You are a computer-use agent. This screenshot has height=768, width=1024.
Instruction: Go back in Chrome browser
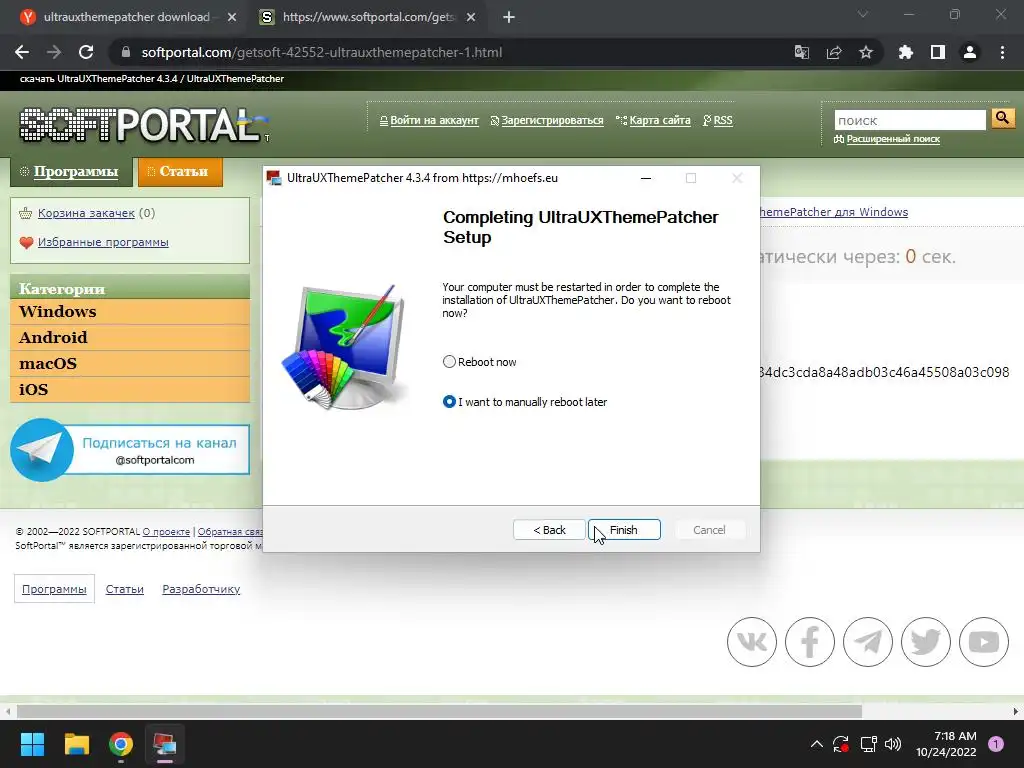pos(22,52)
